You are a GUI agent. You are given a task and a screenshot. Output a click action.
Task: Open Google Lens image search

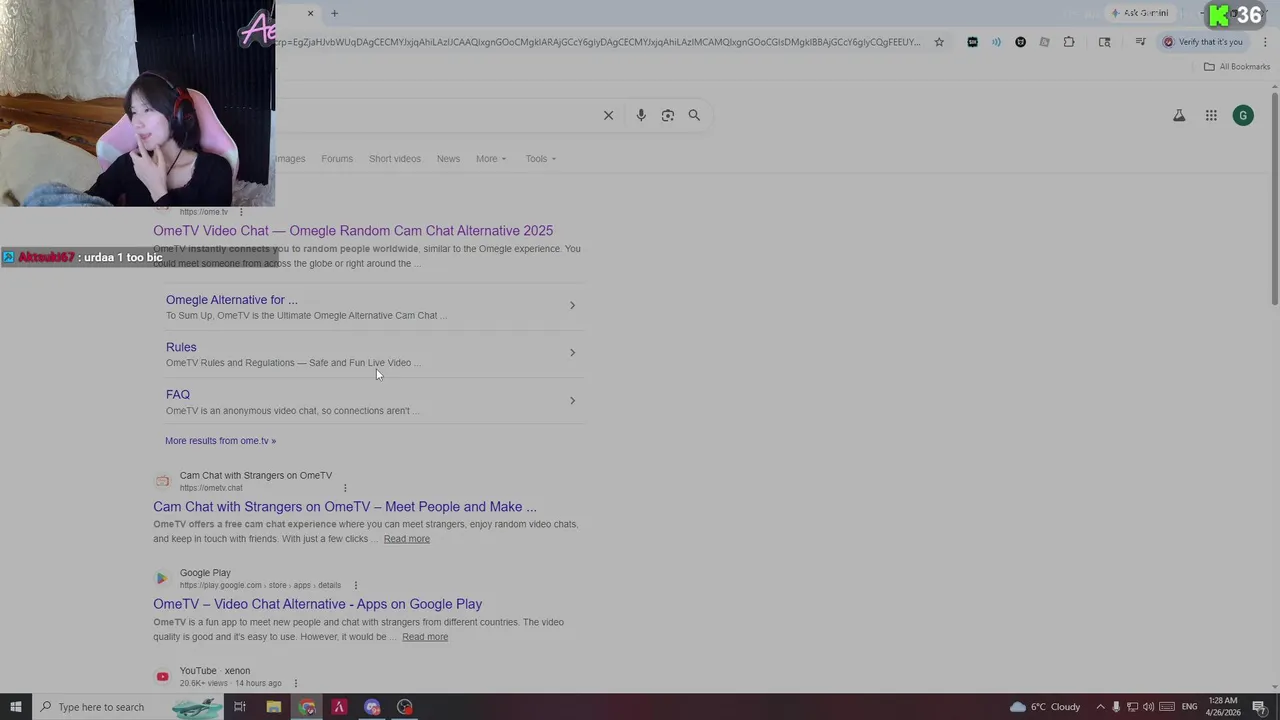[x=668, y=115]
